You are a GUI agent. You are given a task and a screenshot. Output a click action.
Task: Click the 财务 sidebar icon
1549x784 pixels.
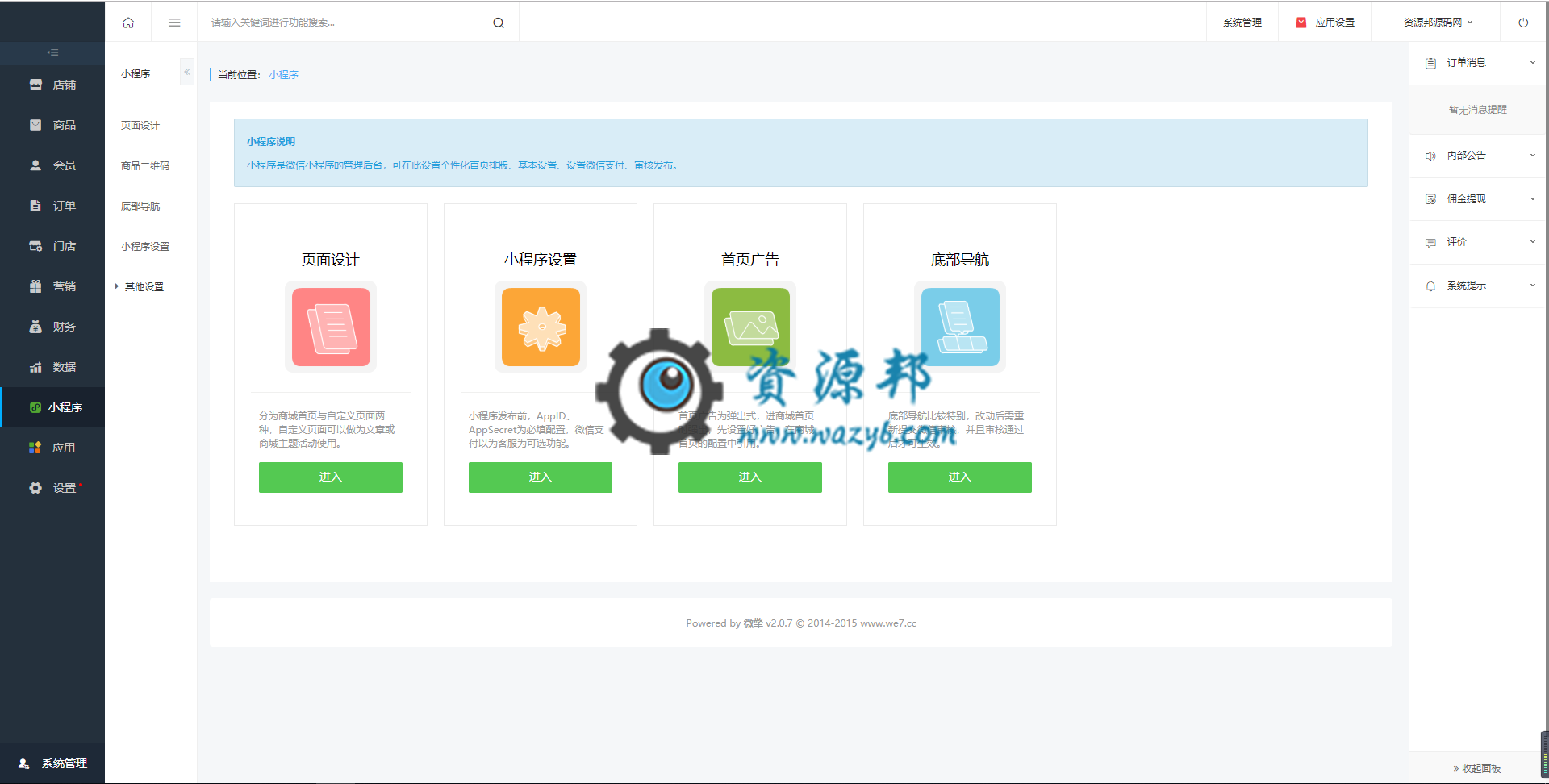click(35, 327)
